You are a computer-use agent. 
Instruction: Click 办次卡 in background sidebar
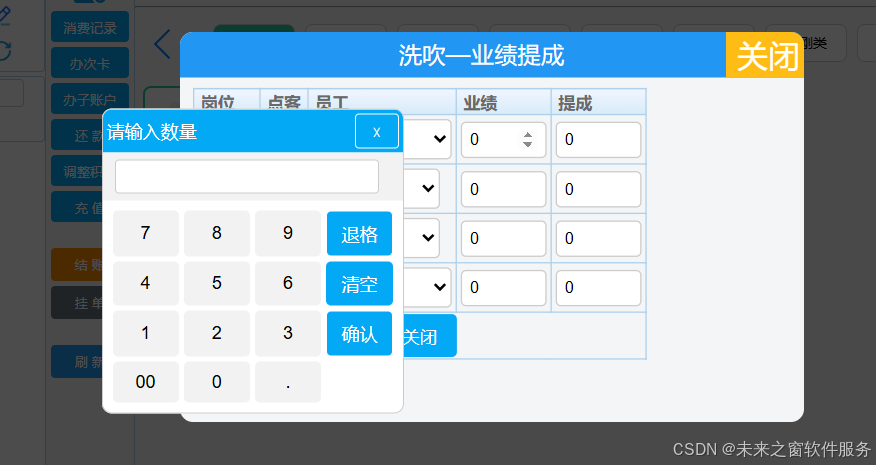tap(90, 63)
